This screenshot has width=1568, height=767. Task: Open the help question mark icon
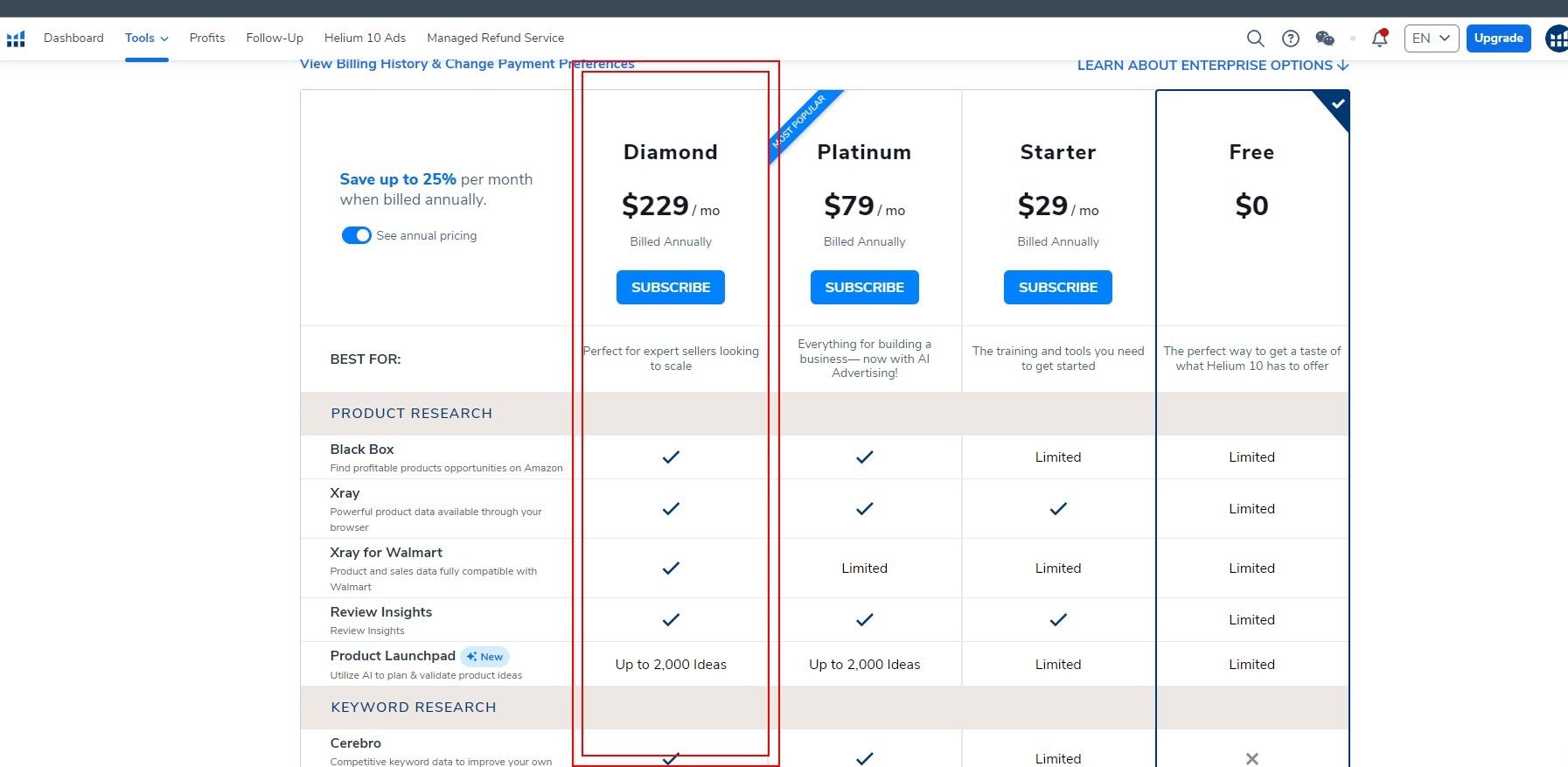[1290, 38]
